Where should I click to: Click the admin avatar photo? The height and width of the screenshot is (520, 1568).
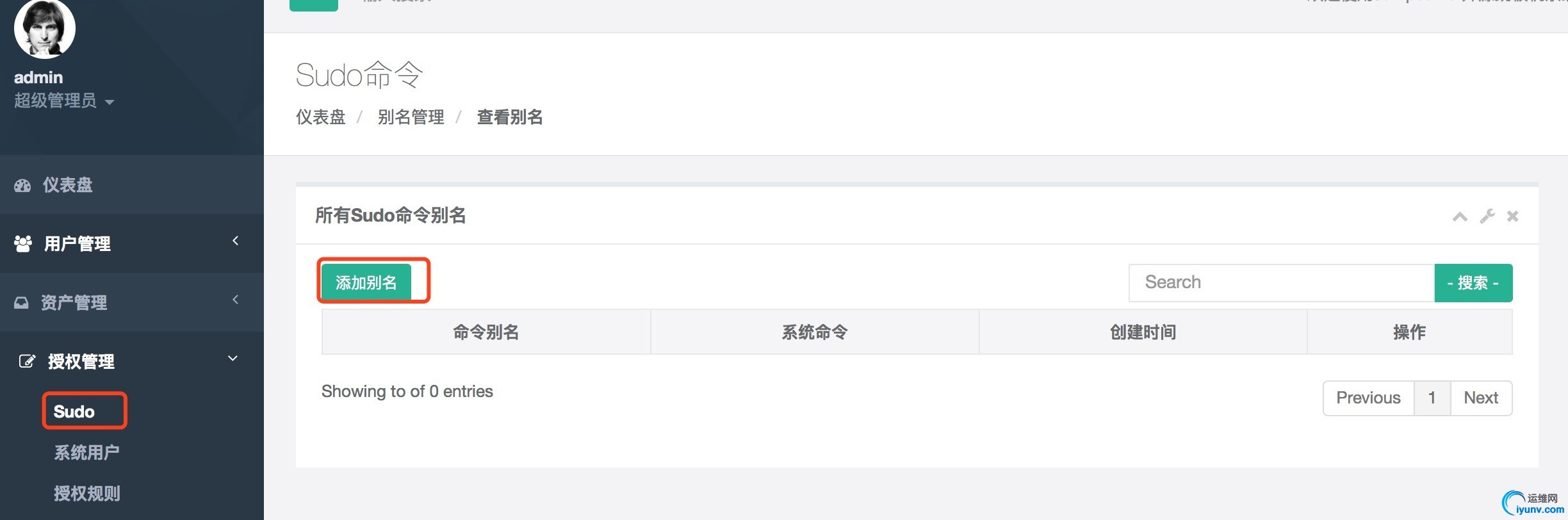(45, 28)
